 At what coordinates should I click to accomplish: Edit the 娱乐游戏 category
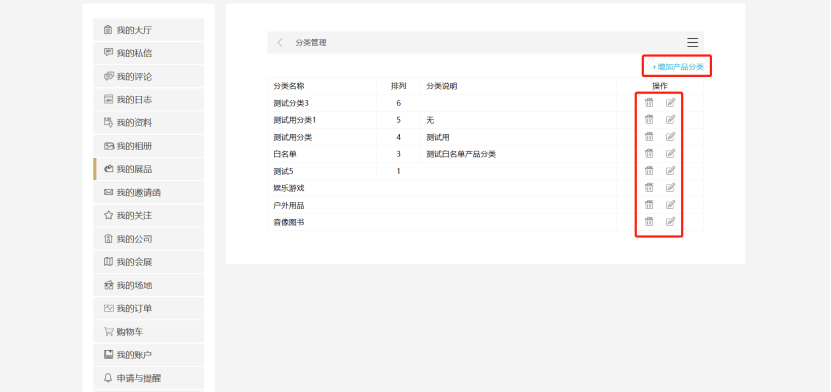[x=670, y=188]
